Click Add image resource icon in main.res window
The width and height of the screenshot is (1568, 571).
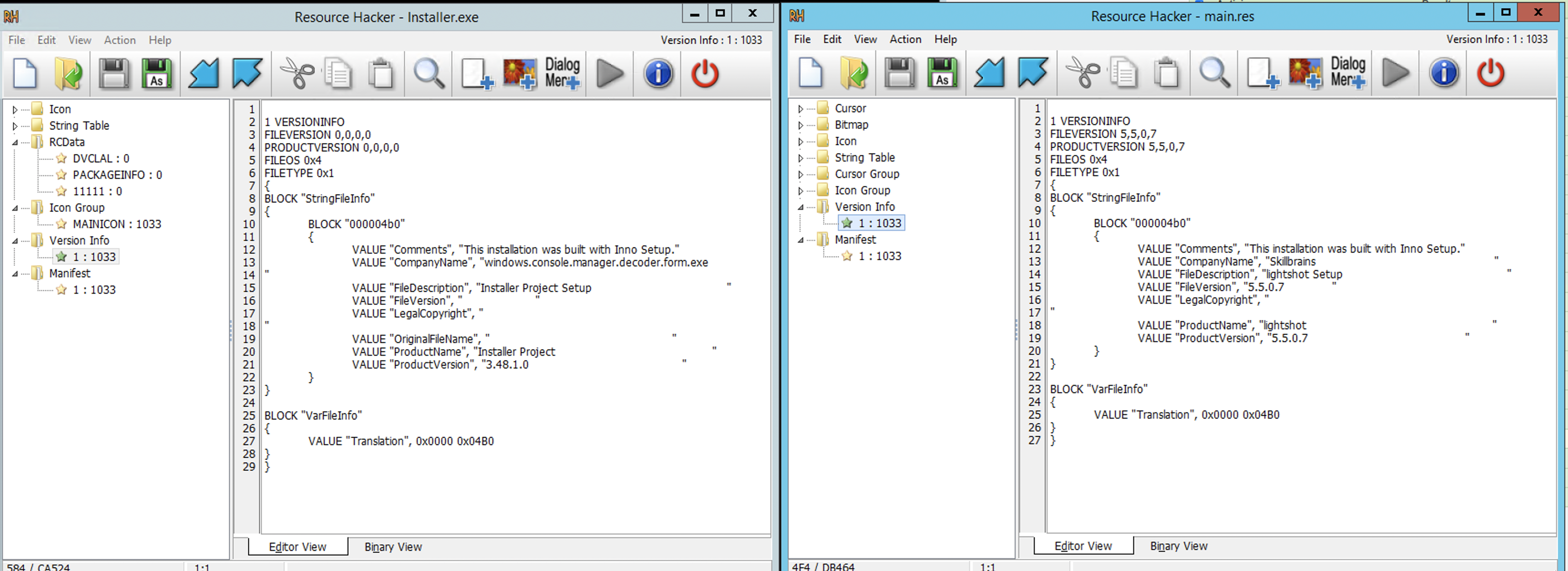click(1306, 73)
